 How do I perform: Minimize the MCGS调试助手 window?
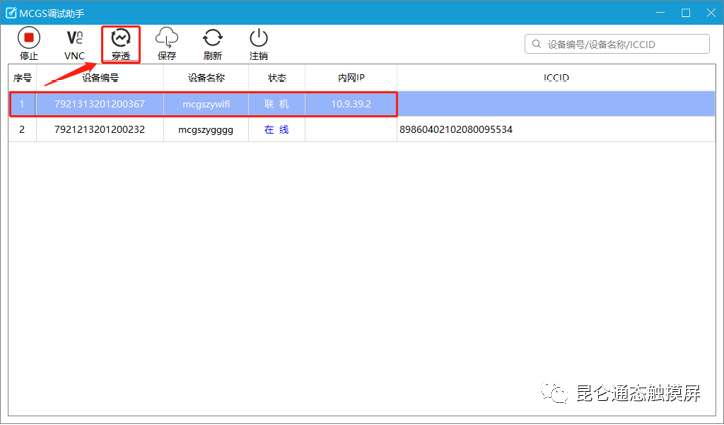tap(660, 12)
